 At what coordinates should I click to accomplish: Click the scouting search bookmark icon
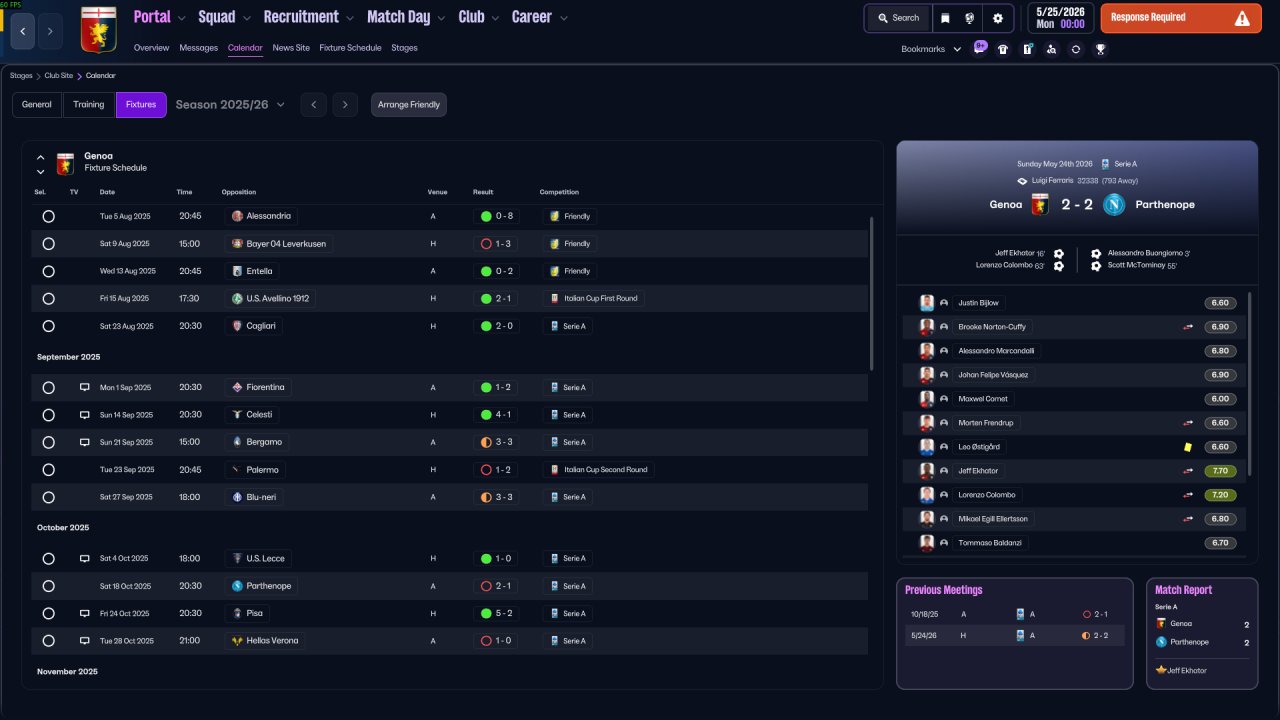(x=1051, y=49)
